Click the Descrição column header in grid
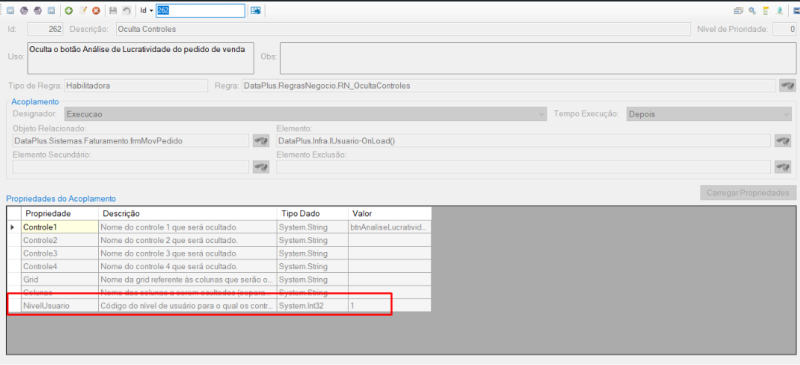This screenshot has height=365, width=800. point(187,213)
